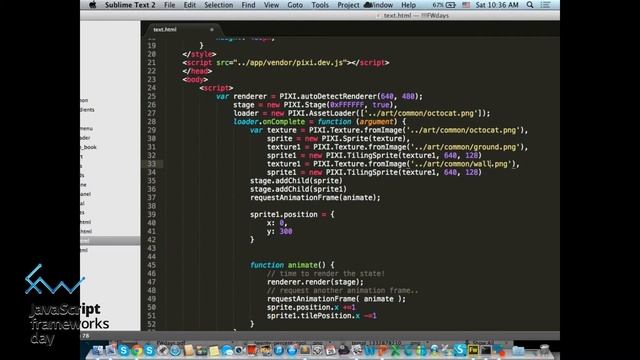Open Terminal from the Dock
Viewport: 640px width, 360px height.
(486, 350)
